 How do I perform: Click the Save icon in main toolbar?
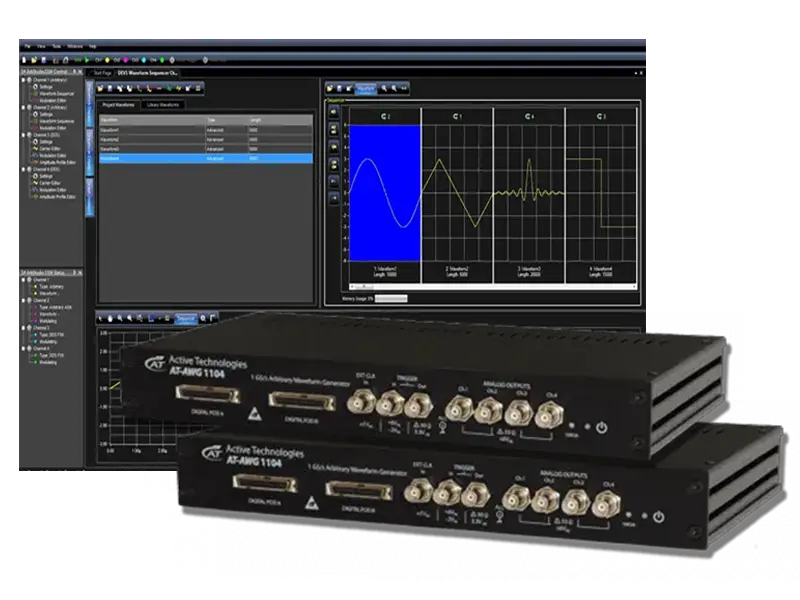click(x=44, y=60)
